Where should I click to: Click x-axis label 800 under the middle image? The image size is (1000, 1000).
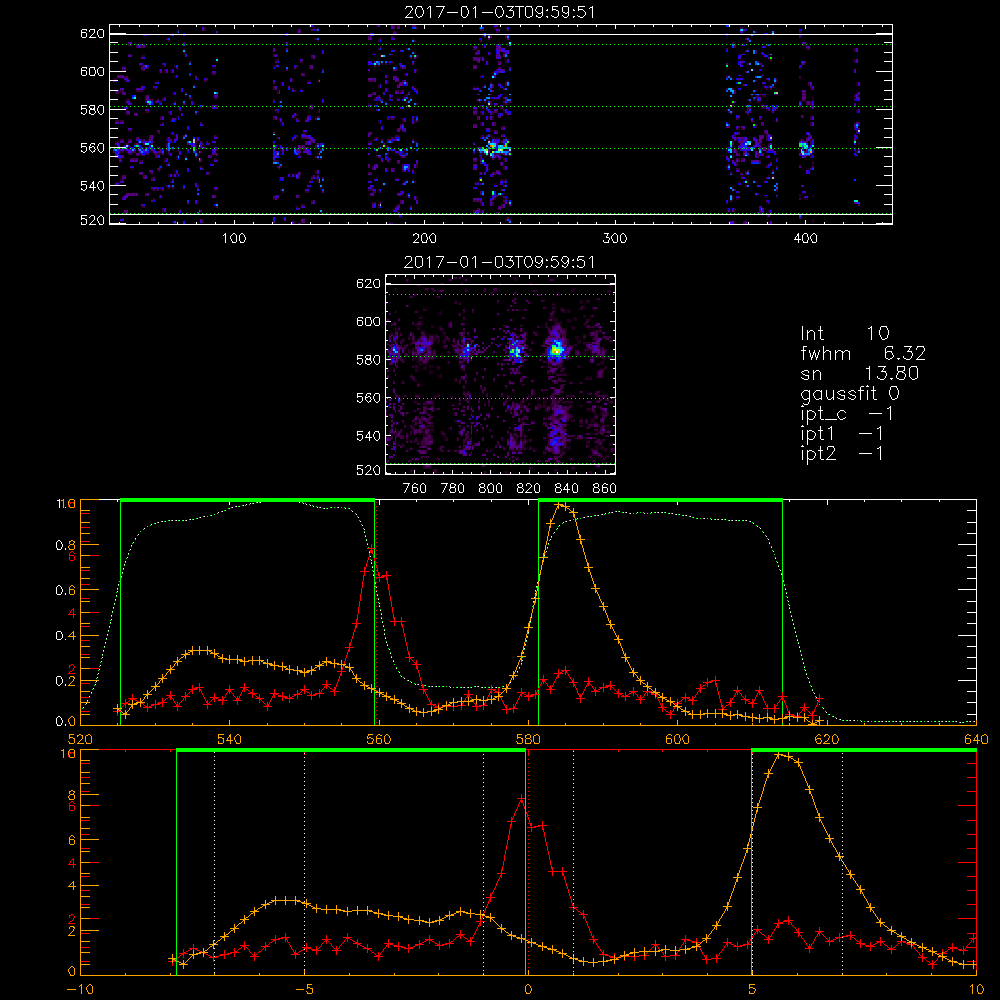pyautogui.click(x=490, y=489)
